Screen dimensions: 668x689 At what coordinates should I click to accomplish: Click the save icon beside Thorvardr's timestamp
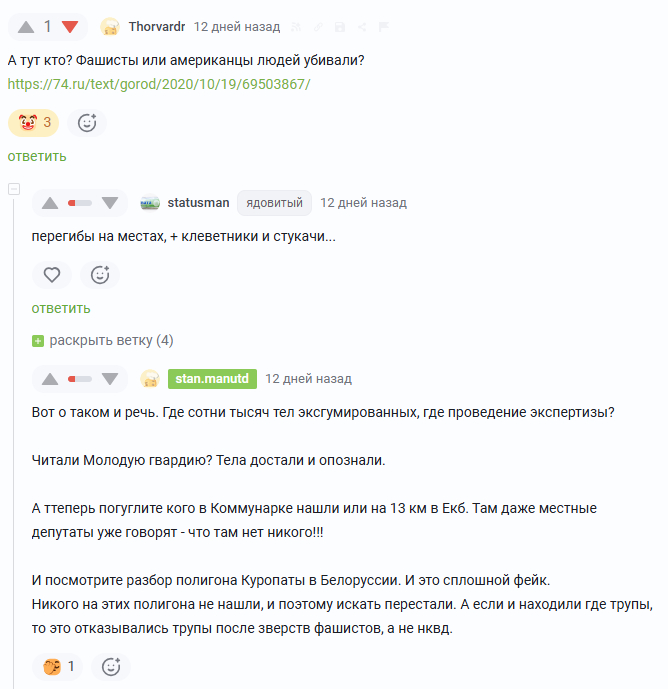340,27
